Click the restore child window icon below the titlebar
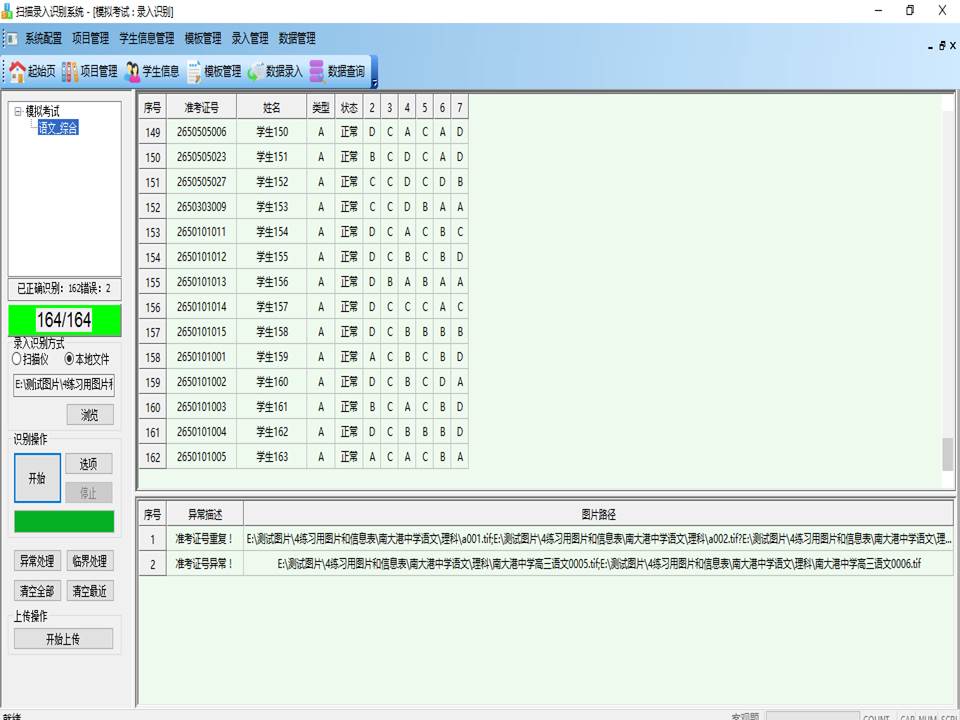The width and height of the screenshot is (960, 720). click(940, 46)
